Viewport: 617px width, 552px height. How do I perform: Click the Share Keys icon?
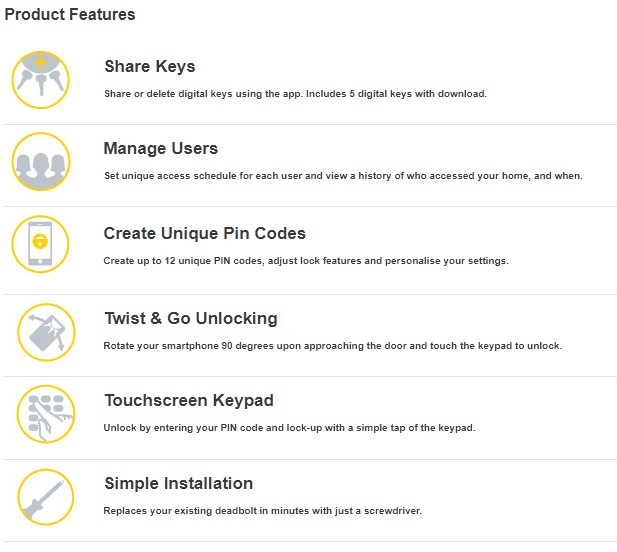click(41, 79)
